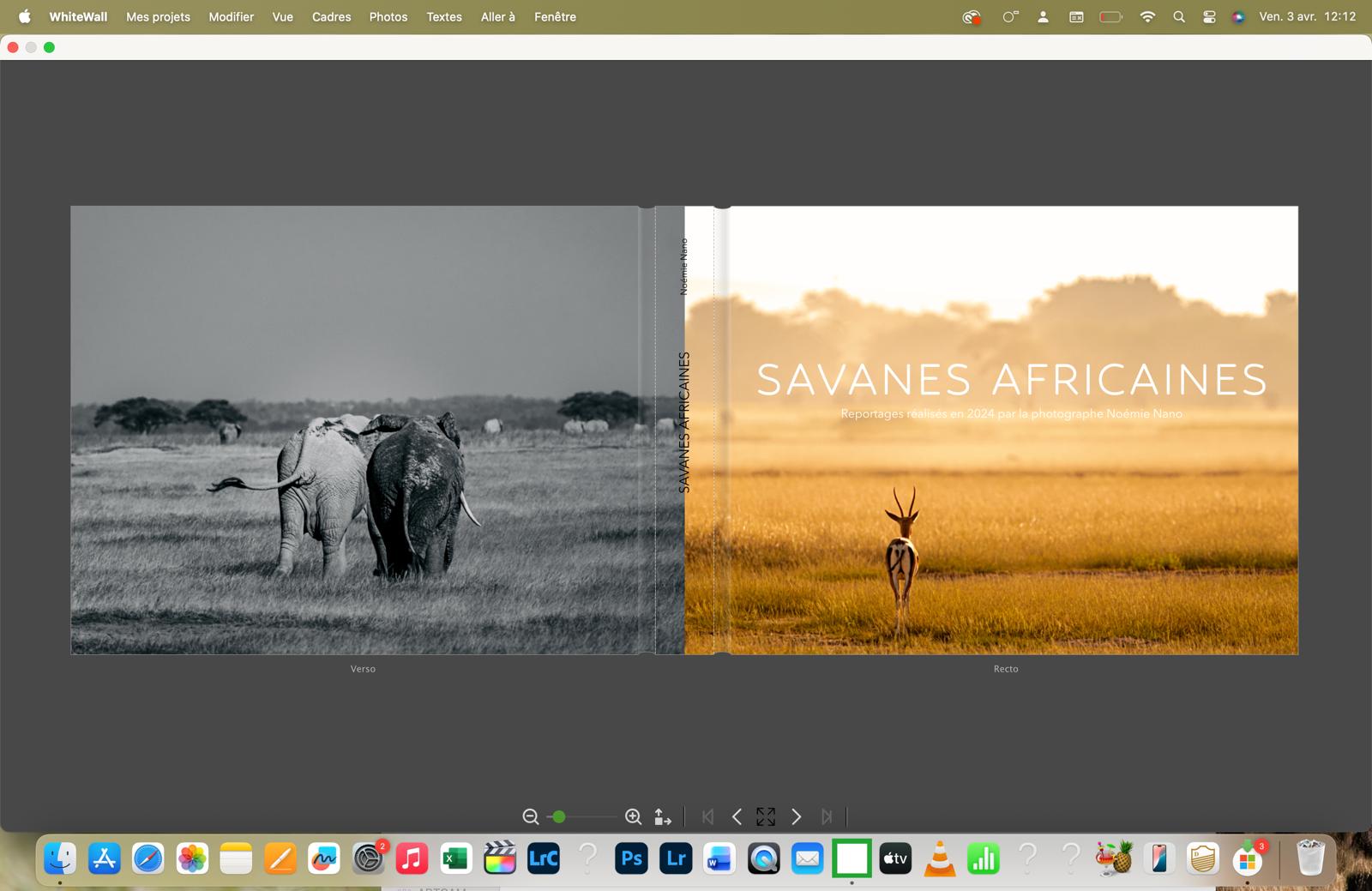This screenshot has height=891, width=1372.
Task: Click the export/output icon beside the zoom controls
Action: pyautogui.click(x=661, y=817)
